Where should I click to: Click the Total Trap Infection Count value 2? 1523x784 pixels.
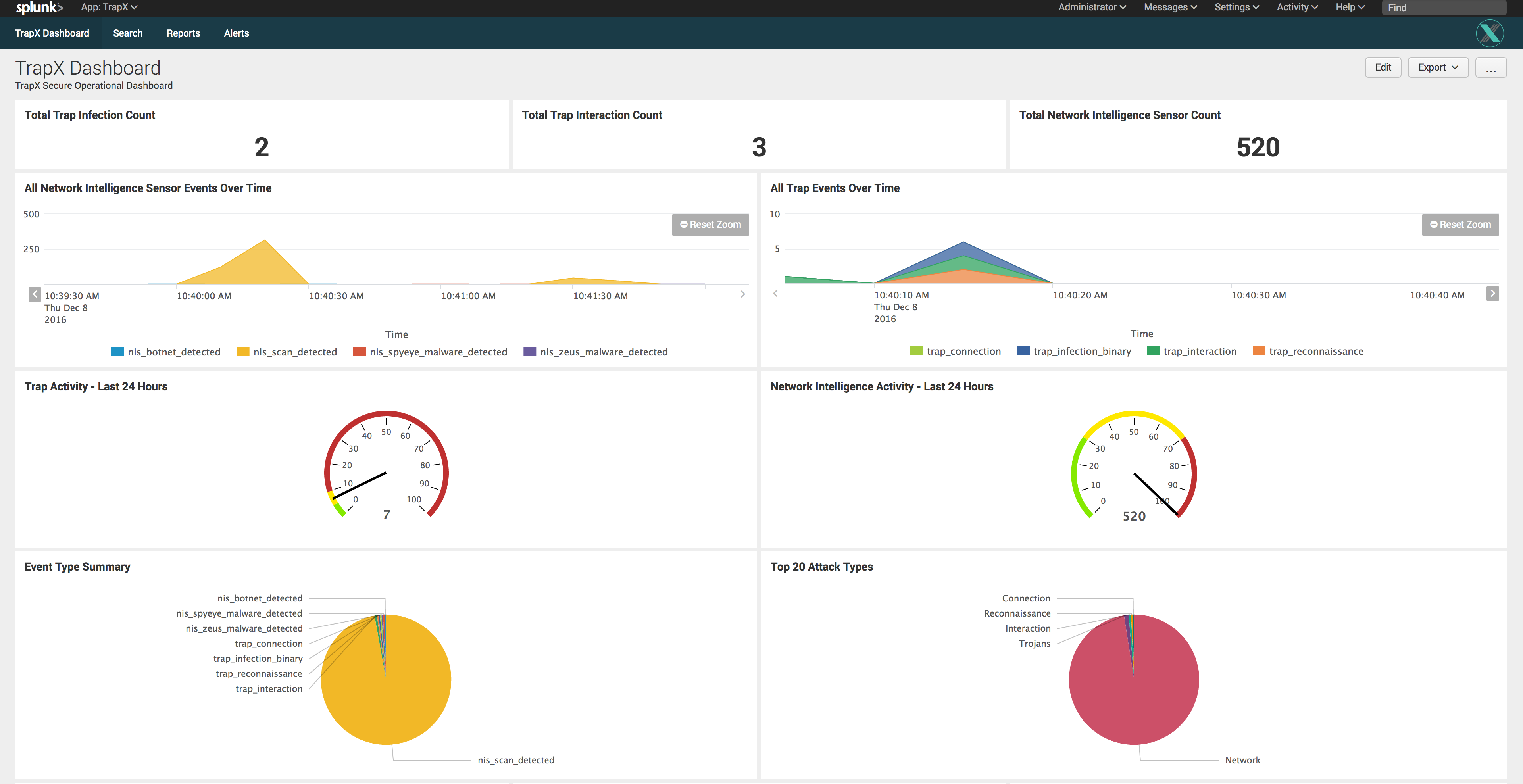(262, 147)
